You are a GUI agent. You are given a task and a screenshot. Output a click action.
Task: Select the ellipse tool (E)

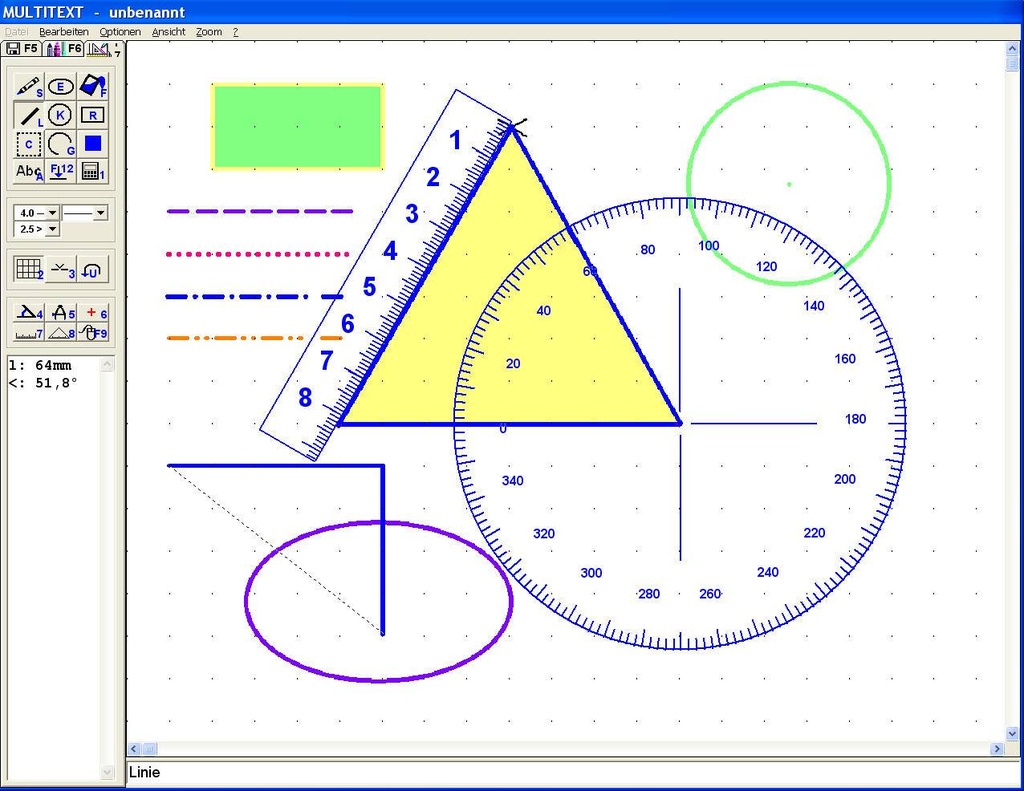(x=60, y=87)
